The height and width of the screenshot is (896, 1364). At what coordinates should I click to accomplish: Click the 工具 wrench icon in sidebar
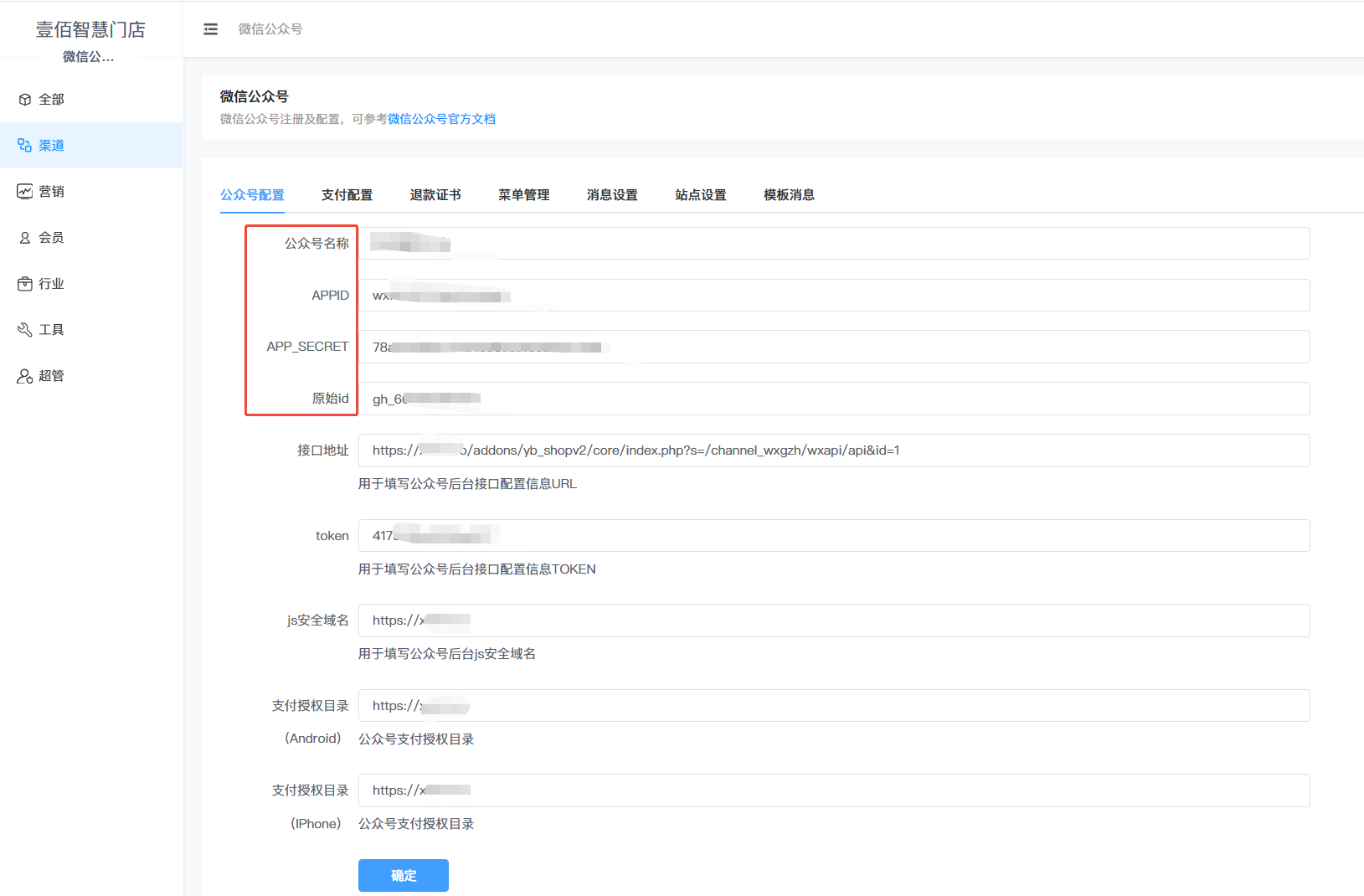pos(25,330)
